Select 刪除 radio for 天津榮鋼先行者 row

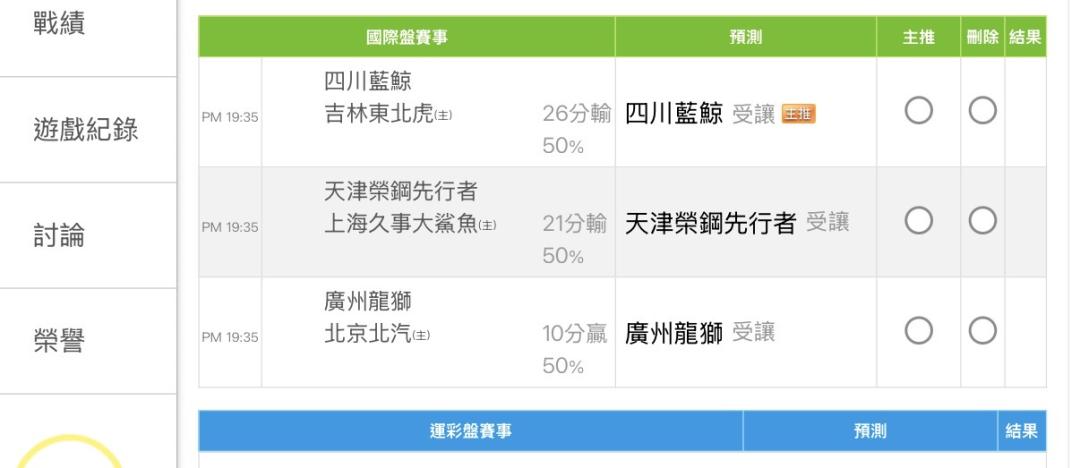[983, 222]
